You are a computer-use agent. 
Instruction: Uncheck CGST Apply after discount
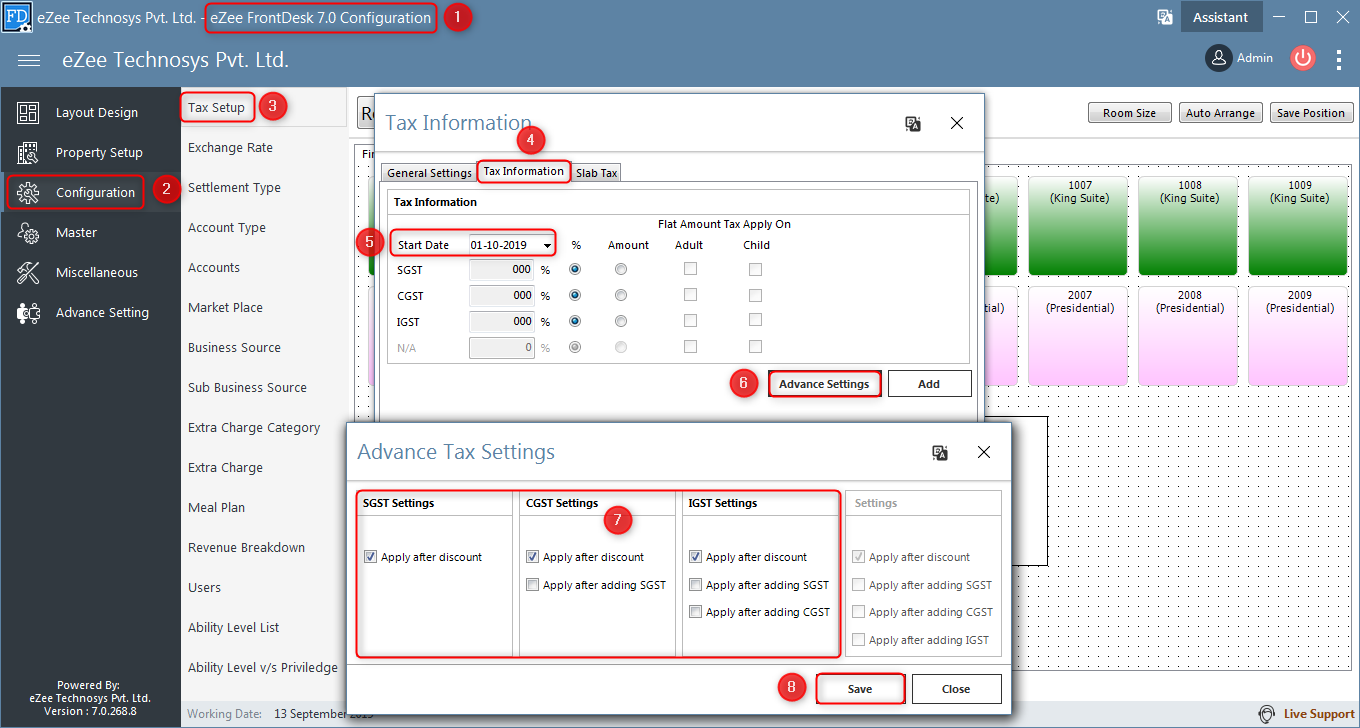[x=533, y=557]
